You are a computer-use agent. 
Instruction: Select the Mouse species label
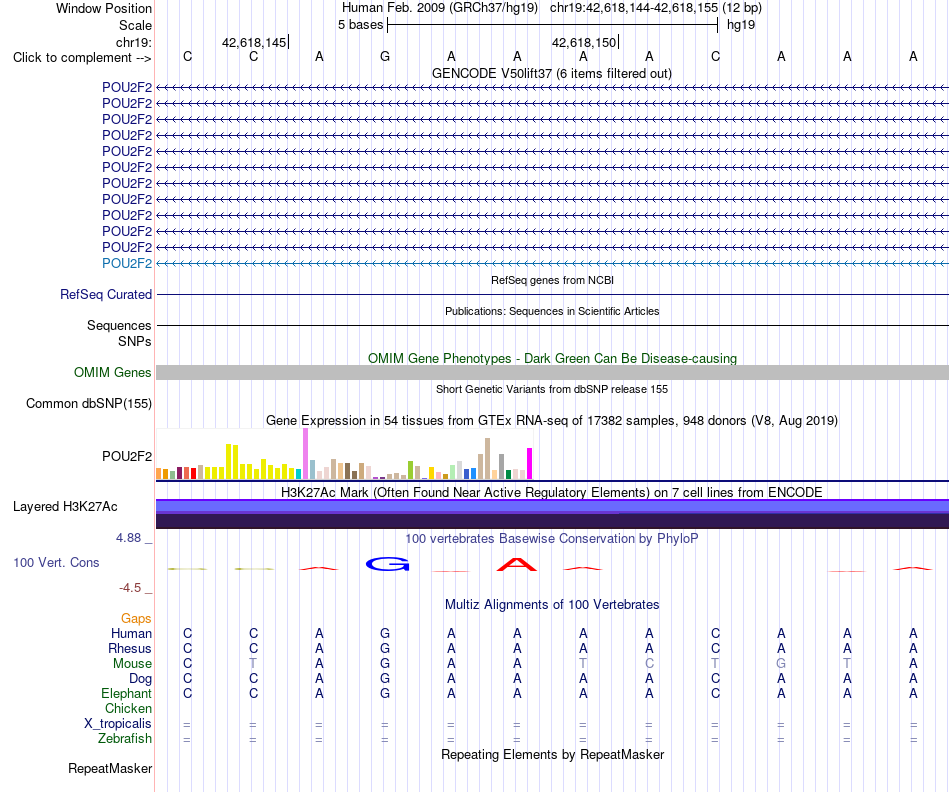click(x=132, y=664)
